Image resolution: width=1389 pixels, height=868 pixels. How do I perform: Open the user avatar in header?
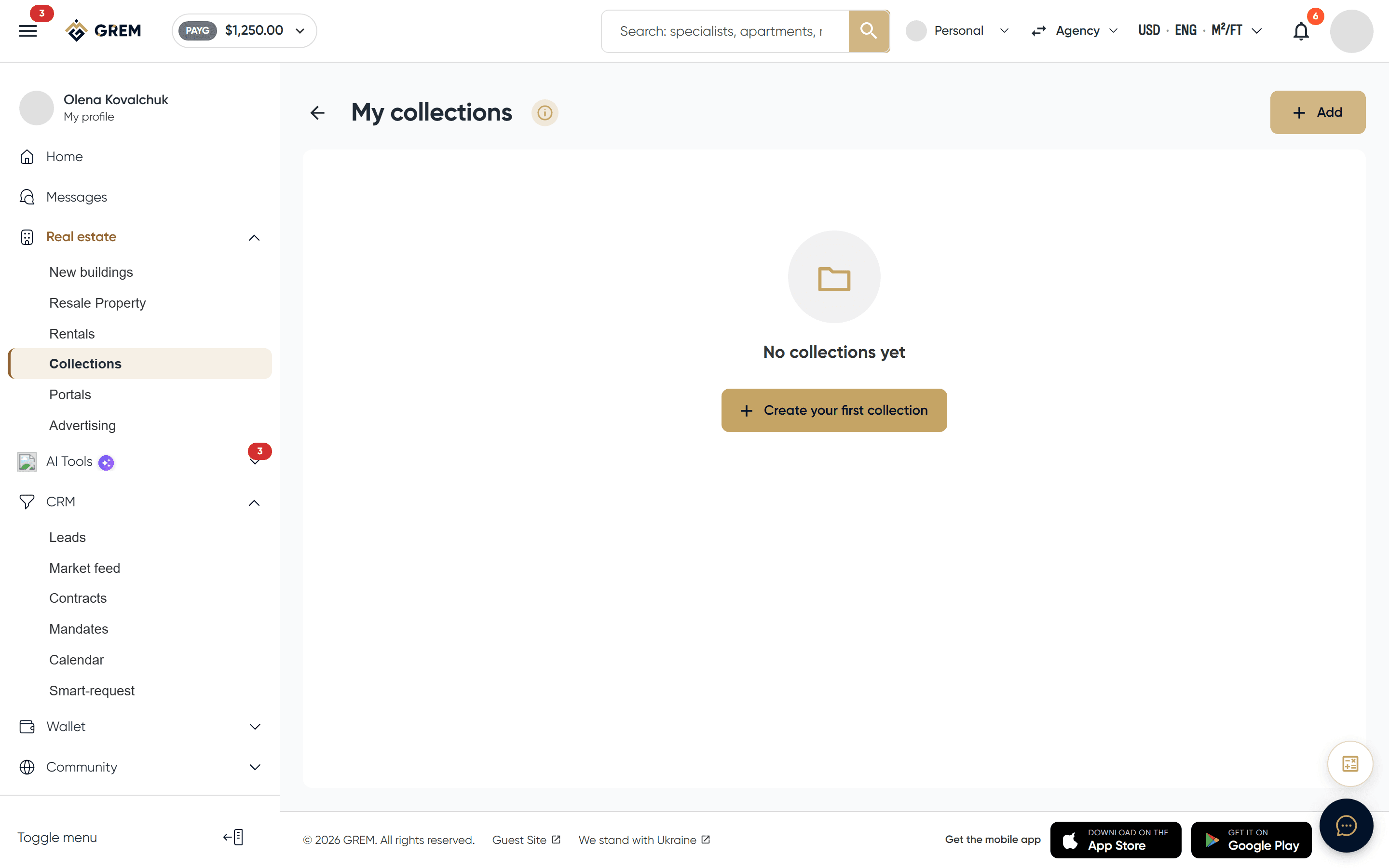tap(1351, 31)
